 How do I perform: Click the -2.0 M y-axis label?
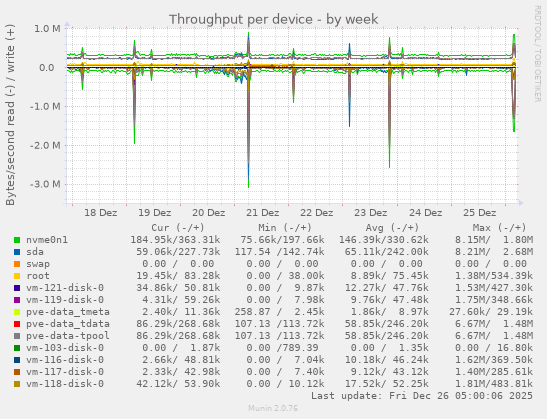(x=45, y=145)
